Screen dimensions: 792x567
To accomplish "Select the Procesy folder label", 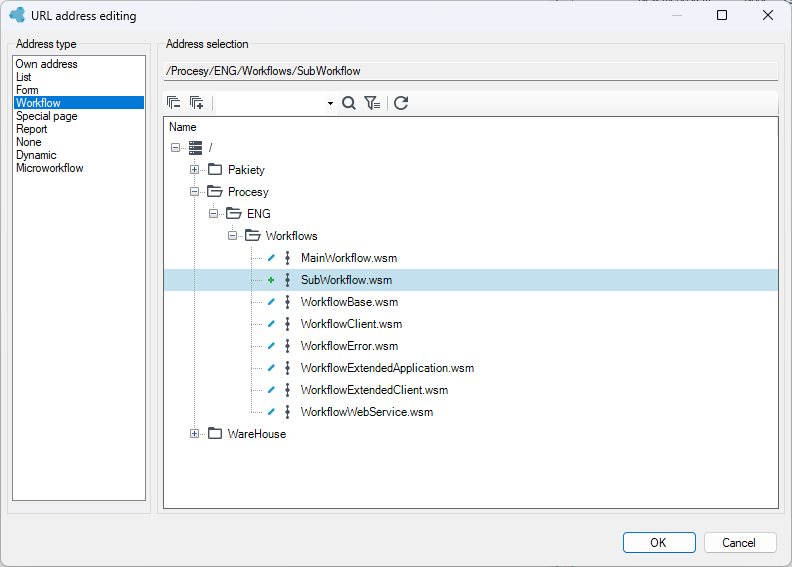I will click(x=248, y=192).
